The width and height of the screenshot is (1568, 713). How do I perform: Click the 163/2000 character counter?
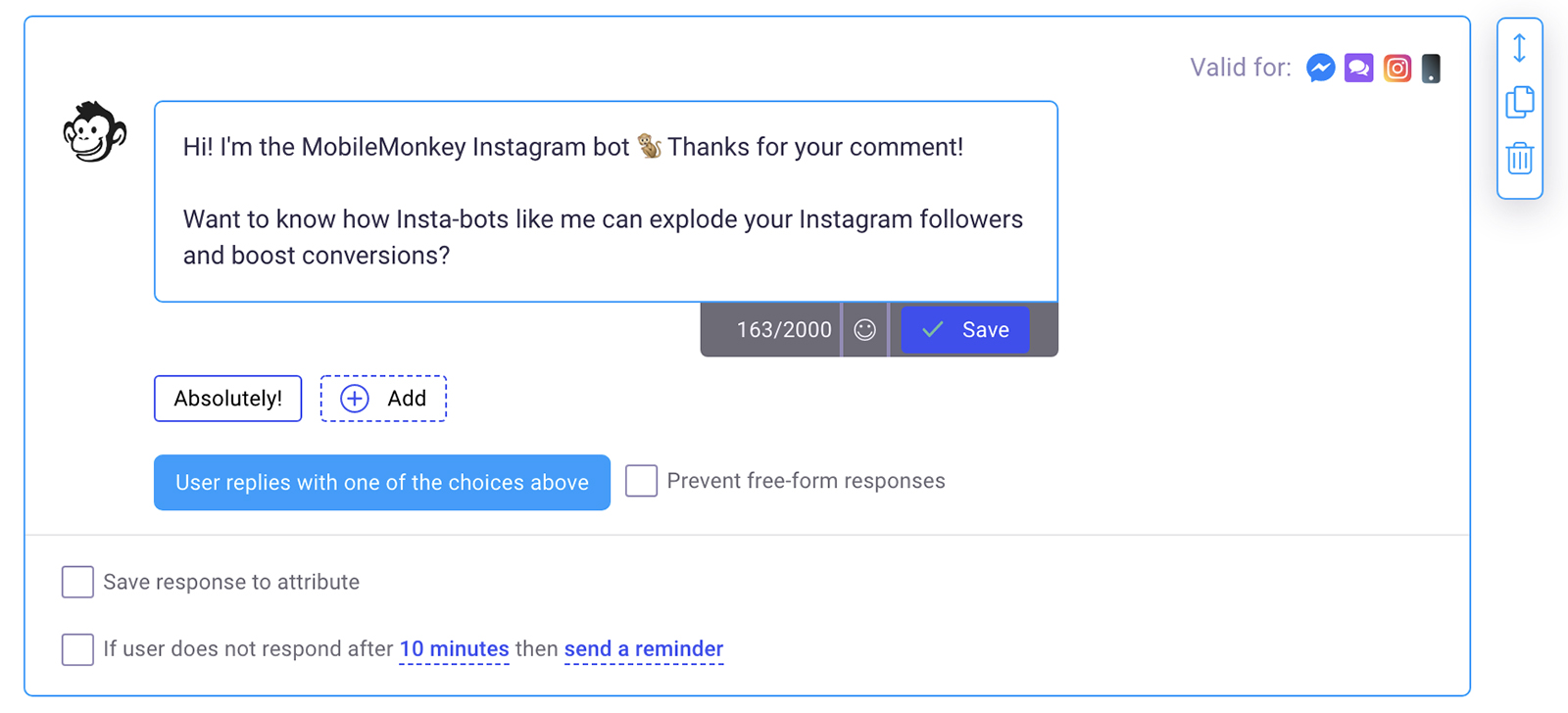[783, 330]
